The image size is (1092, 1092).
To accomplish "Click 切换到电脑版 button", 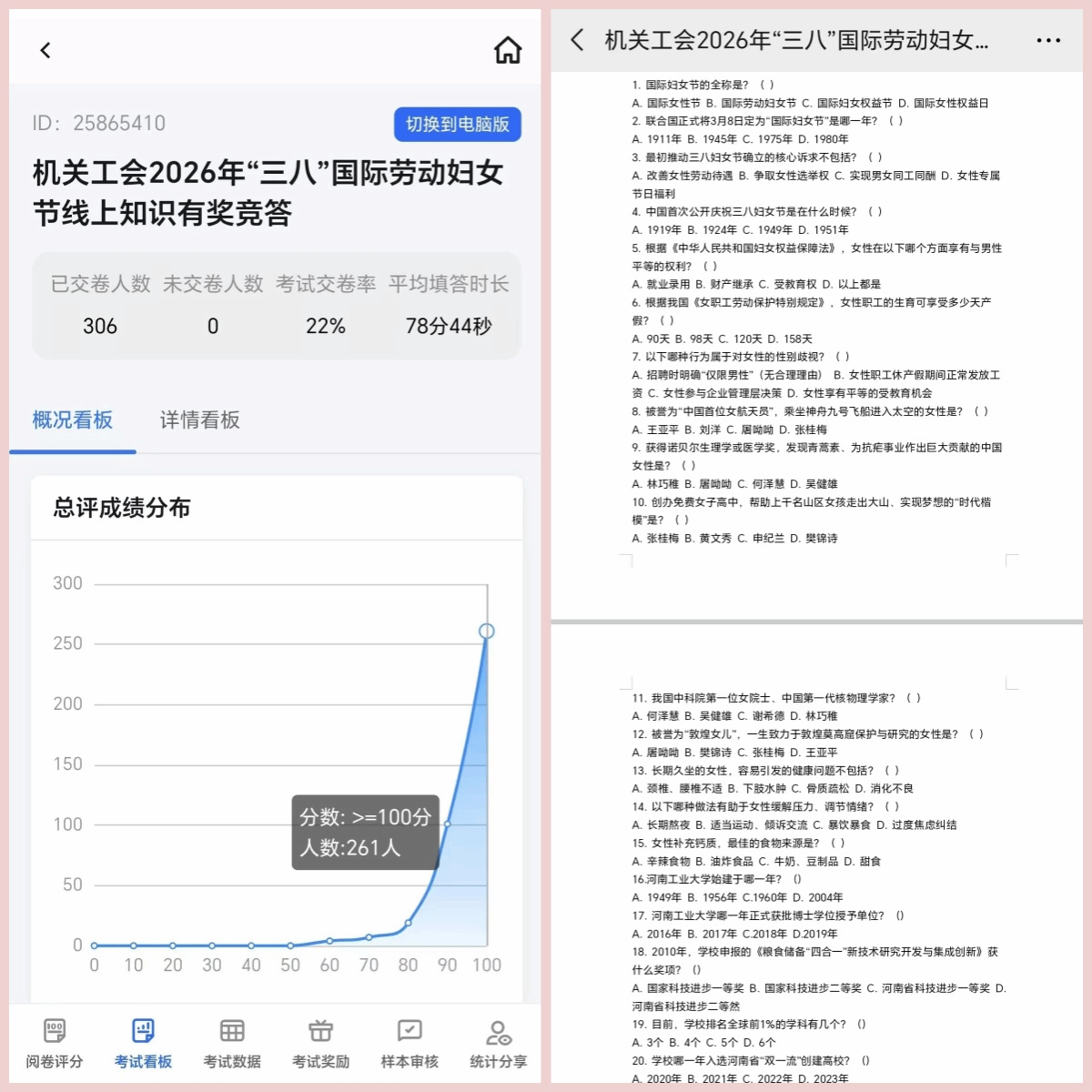I will tap(457, 125).
